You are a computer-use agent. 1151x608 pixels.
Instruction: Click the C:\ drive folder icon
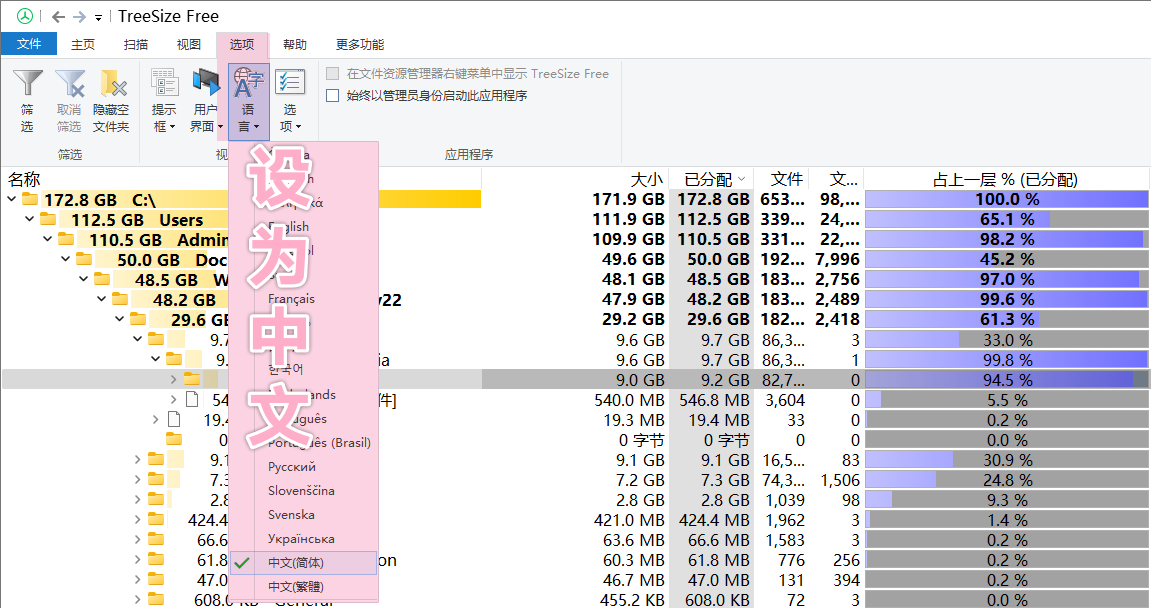(x=30, y=198)
